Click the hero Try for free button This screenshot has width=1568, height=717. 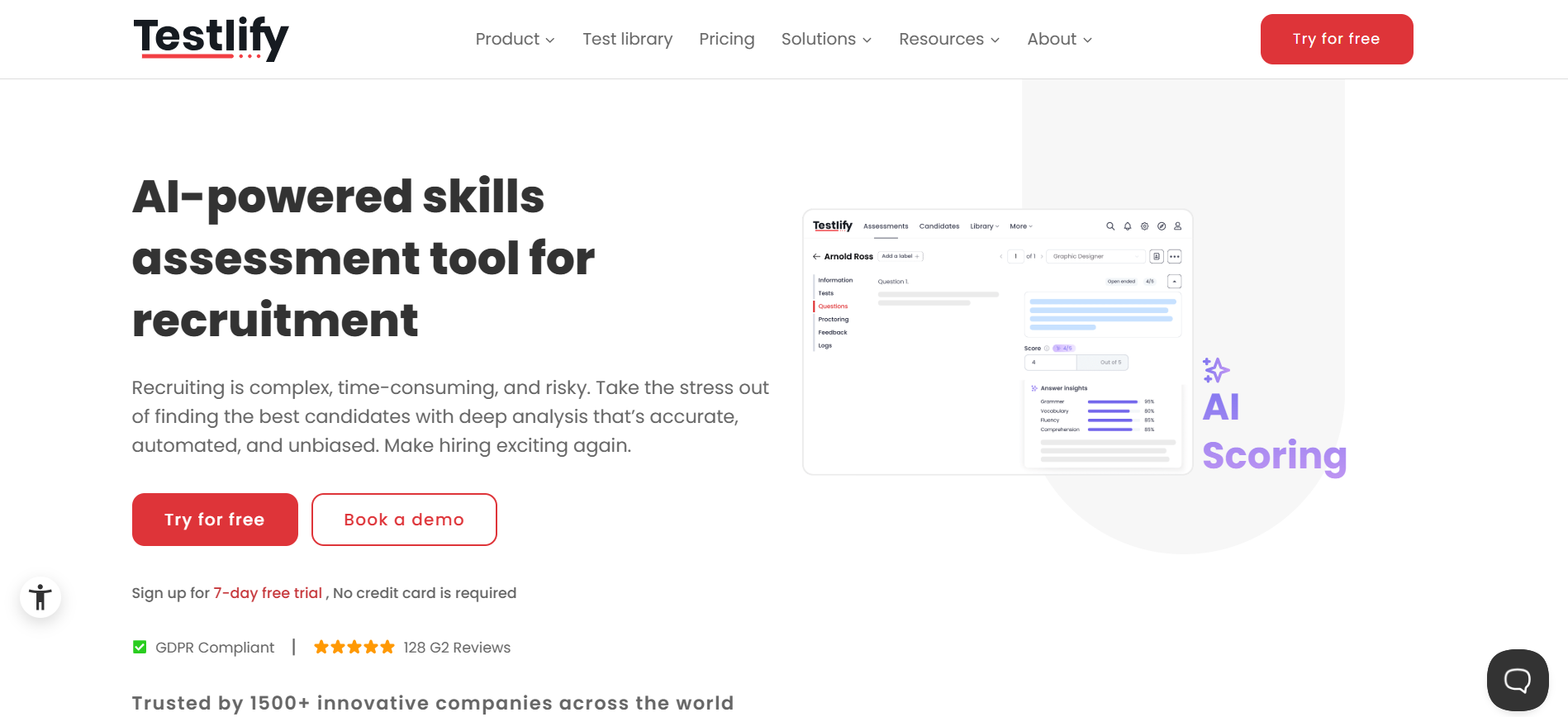[215, 520]
